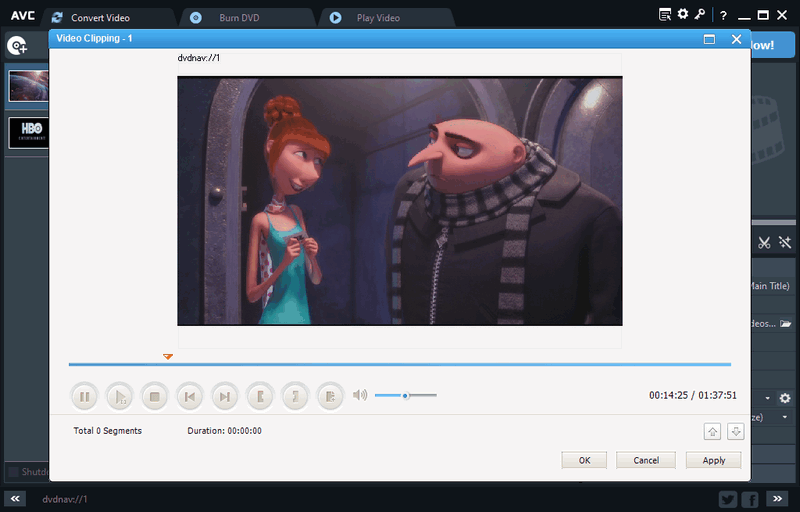Click the dvdnav://1 title above preview
The image size is (800, 512).
coord(198,58)
